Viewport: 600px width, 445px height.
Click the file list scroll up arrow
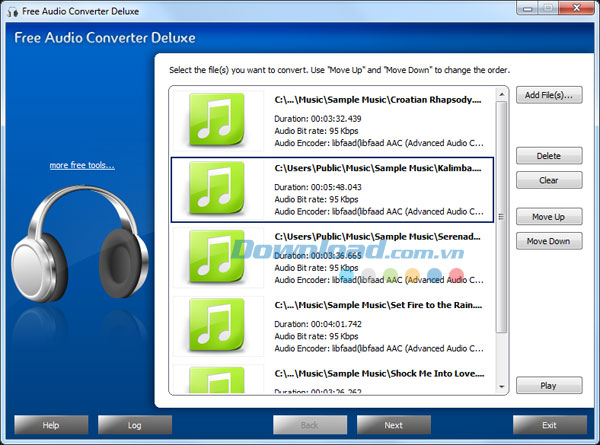(502, 94)
